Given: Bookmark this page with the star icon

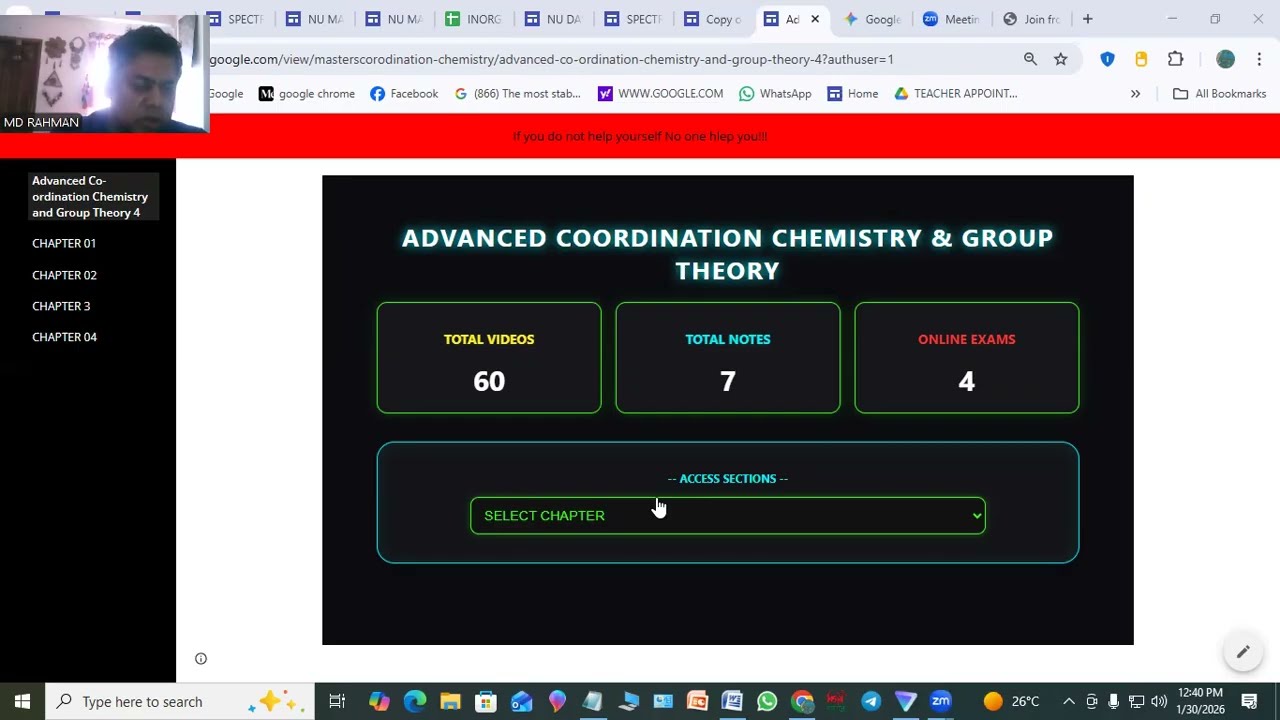Looking at the screenshot, I should [x=1061, y=59].
